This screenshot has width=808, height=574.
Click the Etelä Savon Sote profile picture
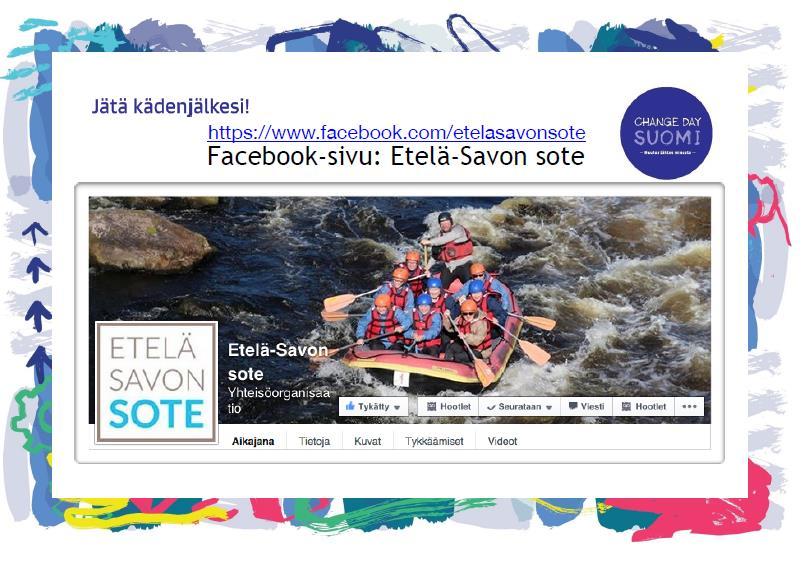pos(157,382)
